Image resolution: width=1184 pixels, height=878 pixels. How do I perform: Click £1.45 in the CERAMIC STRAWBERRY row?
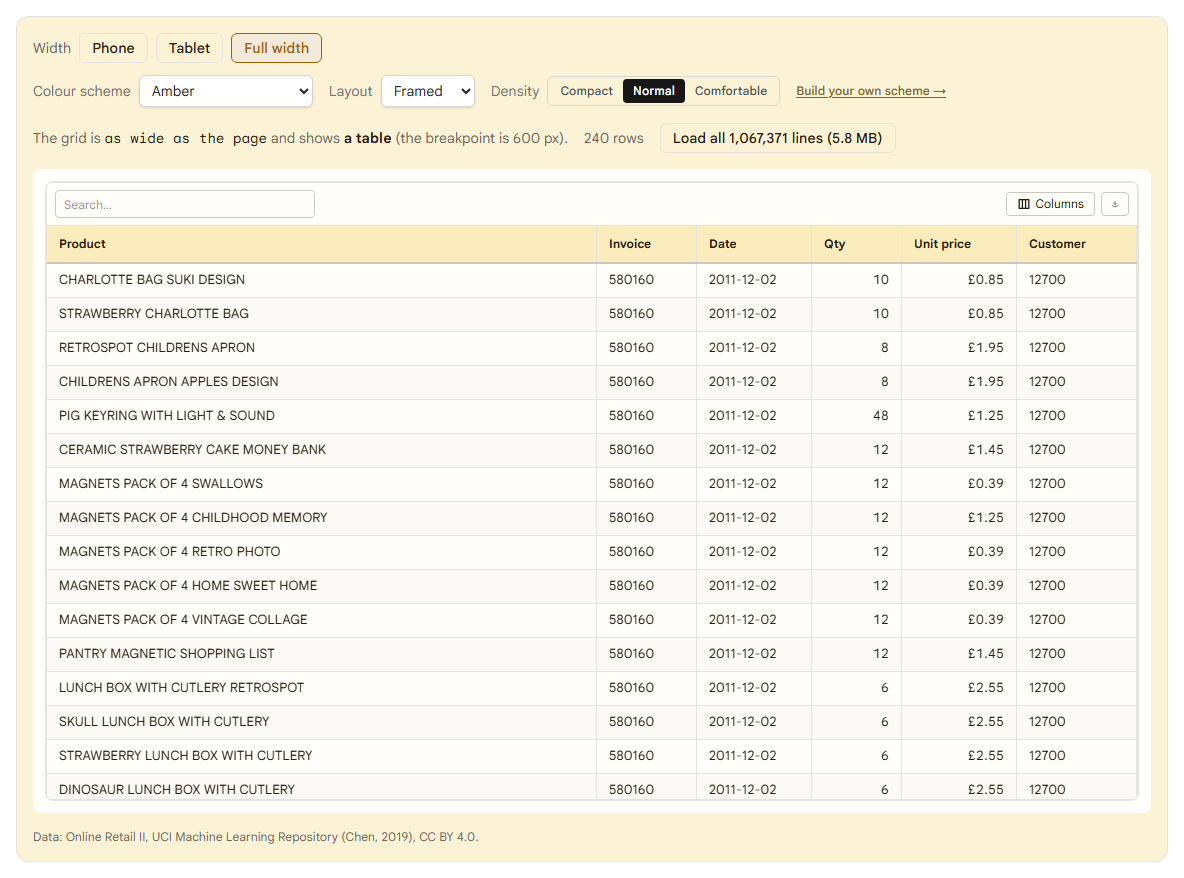pos(959,450)
